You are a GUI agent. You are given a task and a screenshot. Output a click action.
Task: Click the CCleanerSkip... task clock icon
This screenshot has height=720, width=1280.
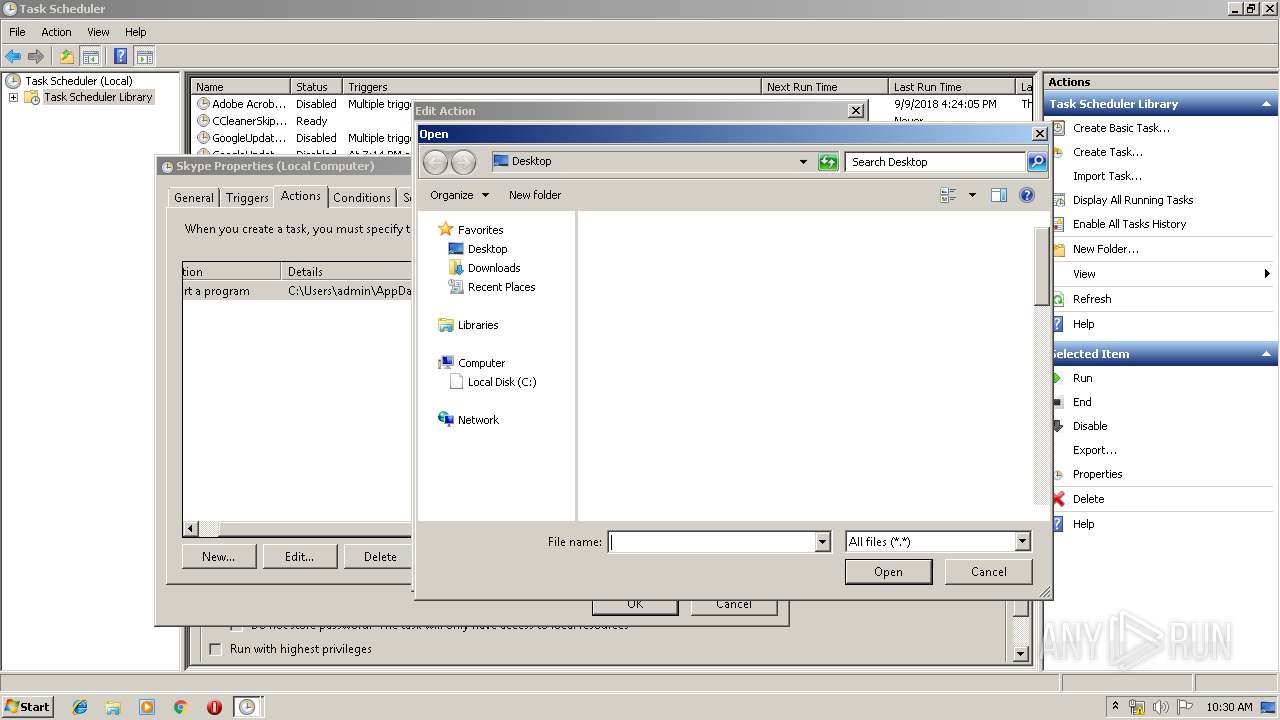pyautogui.click(x=203, y=121)
